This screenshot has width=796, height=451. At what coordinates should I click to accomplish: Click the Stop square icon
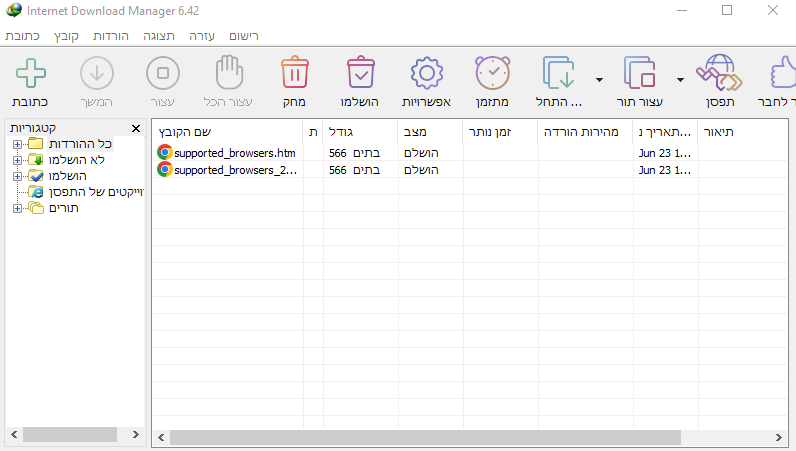(163, 73)
